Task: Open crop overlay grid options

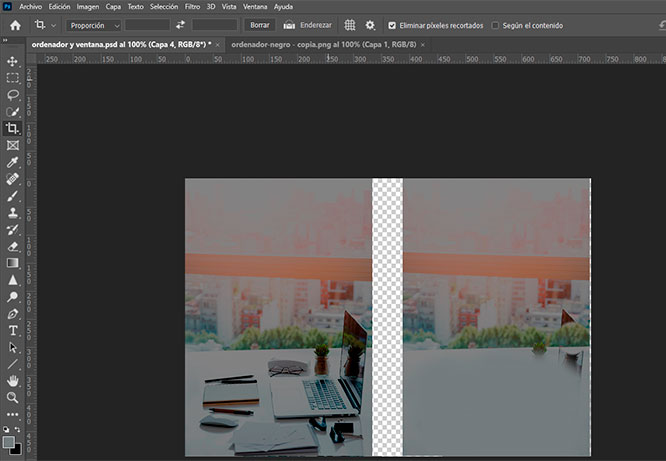Action: pos(350,25)
